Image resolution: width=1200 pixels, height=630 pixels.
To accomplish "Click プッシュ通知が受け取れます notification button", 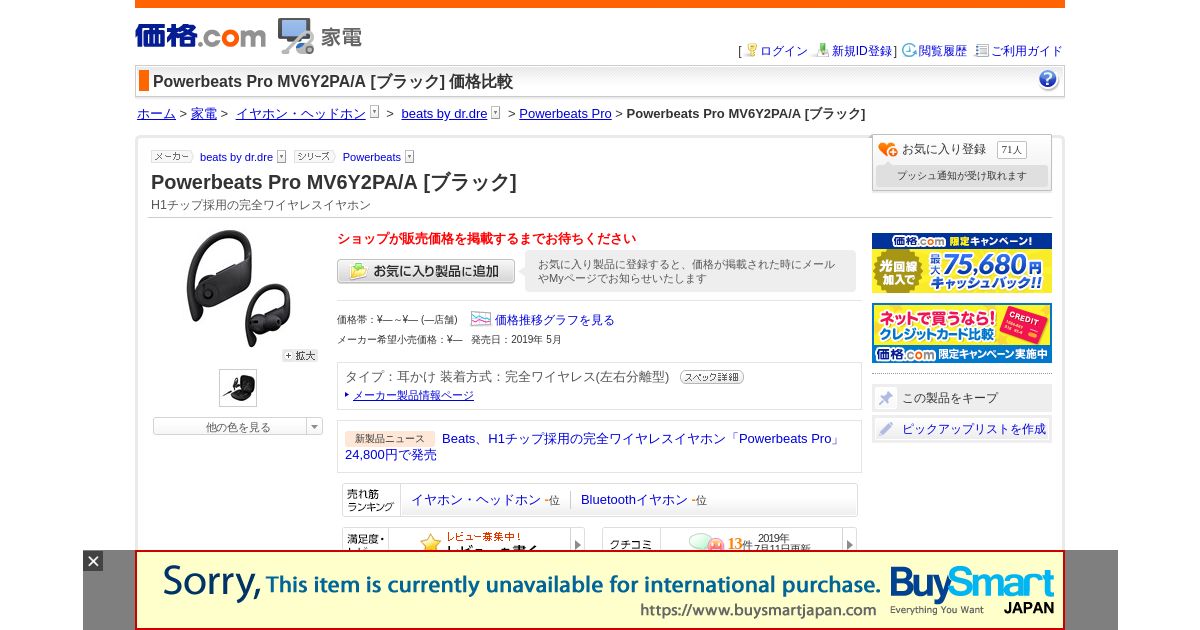I will pos(962,176).
